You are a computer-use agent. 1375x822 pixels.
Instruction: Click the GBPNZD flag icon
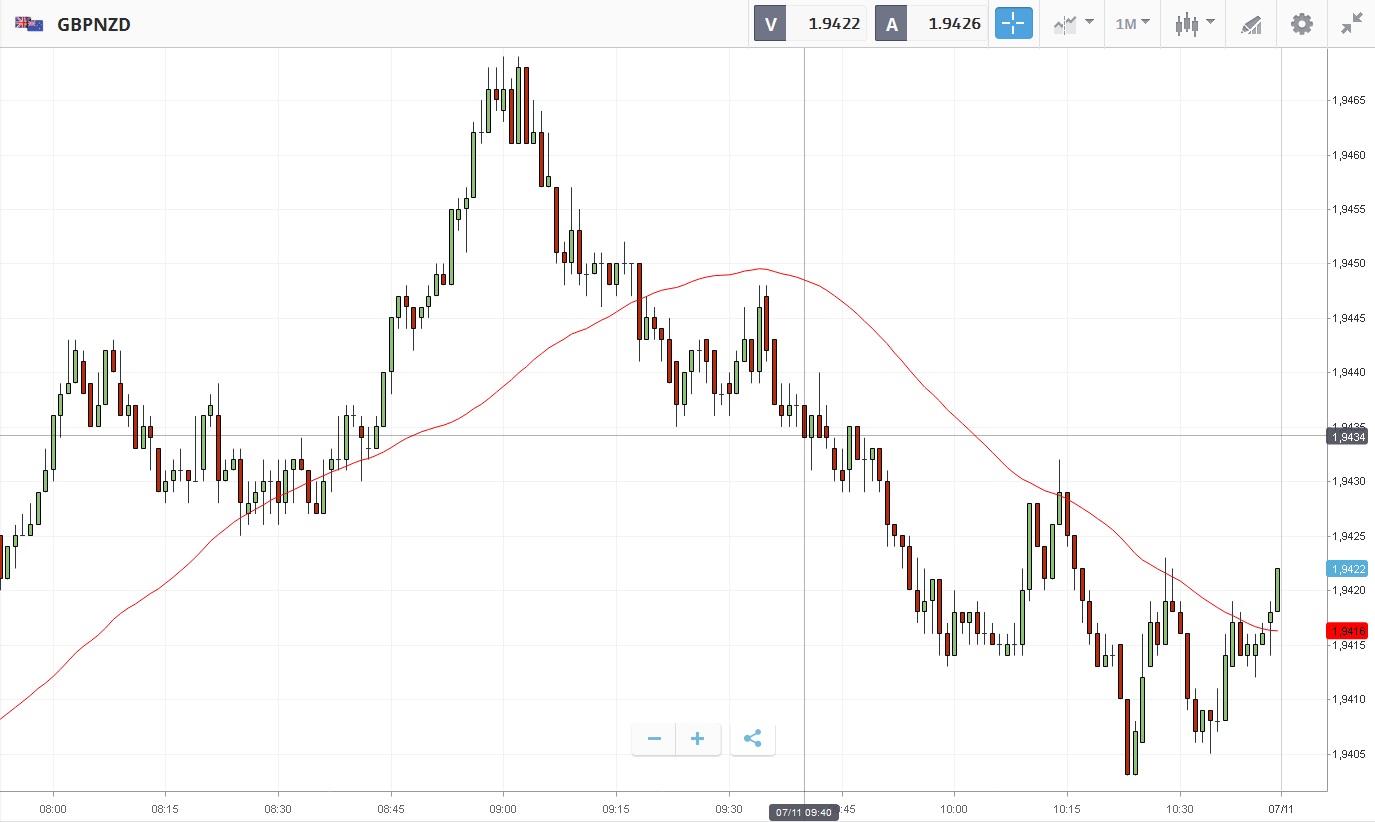[29, 23]
